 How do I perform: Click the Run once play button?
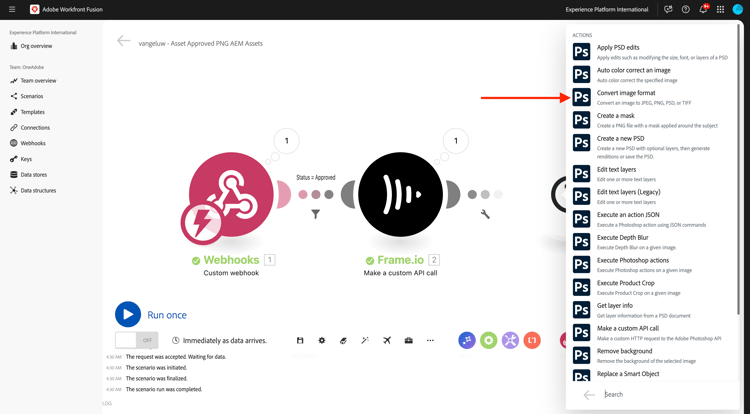pos(128,314)
